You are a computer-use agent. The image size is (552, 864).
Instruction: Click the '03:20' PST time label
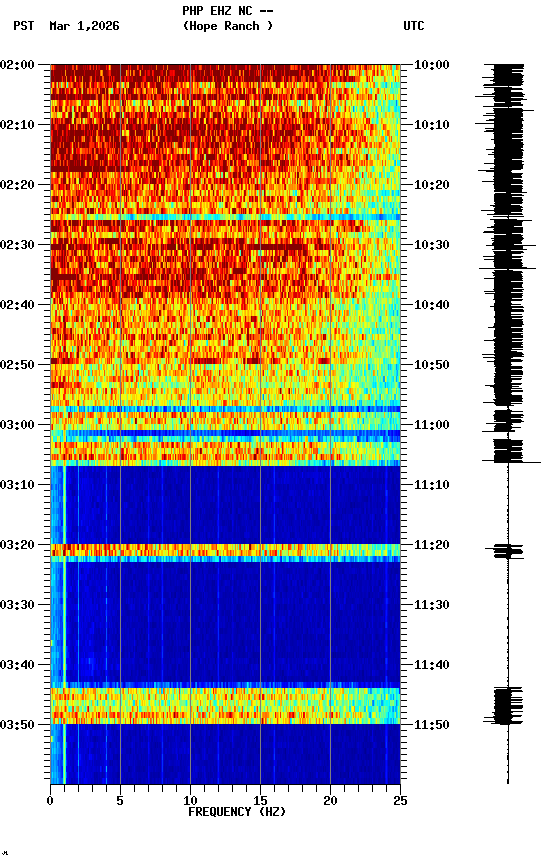(x=17, y=545)
